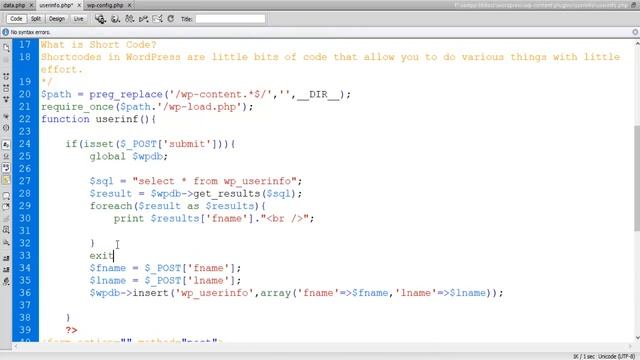Open the validation toolbar dropdown
Image resolution: width=640 pixels, height=360 pixels.
tap(143, 19)
